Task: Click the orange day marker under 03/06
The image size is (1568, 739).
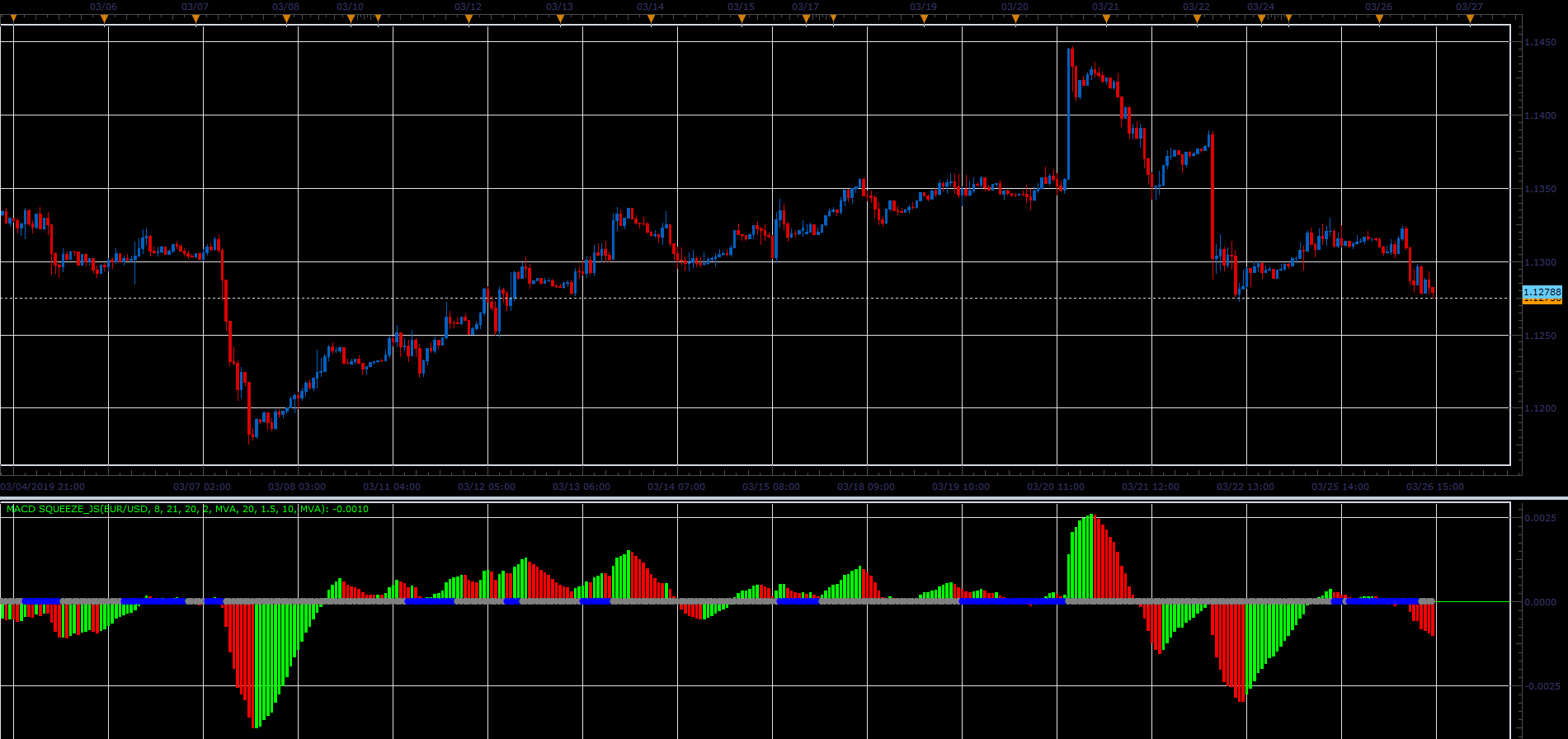Action: 104,18
